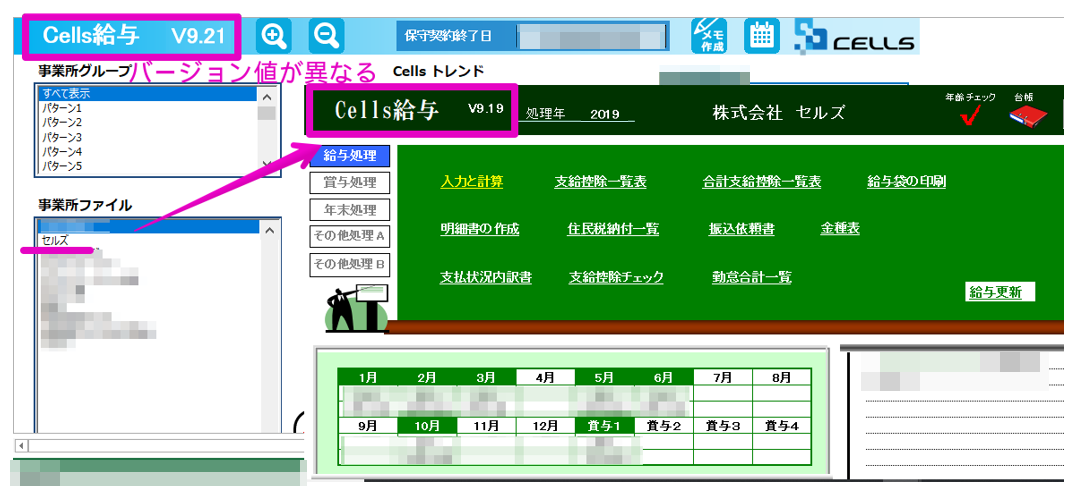Click the CELLS logo
Screen dimensions: 1076x492
tap(854, 37)
